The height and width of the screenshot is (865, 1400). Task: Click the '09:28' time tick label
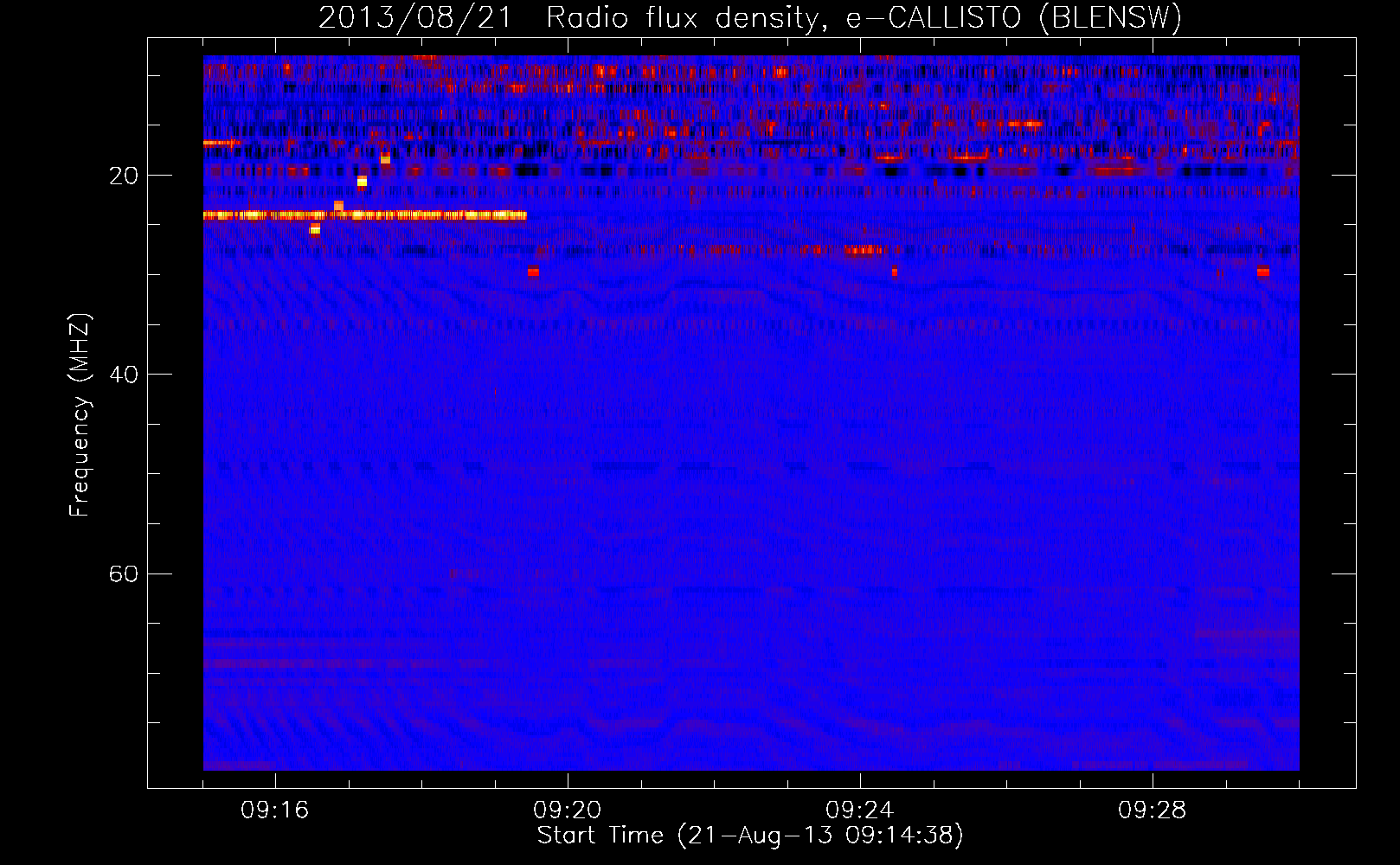pyautogui.click(x=1153, y=811)
